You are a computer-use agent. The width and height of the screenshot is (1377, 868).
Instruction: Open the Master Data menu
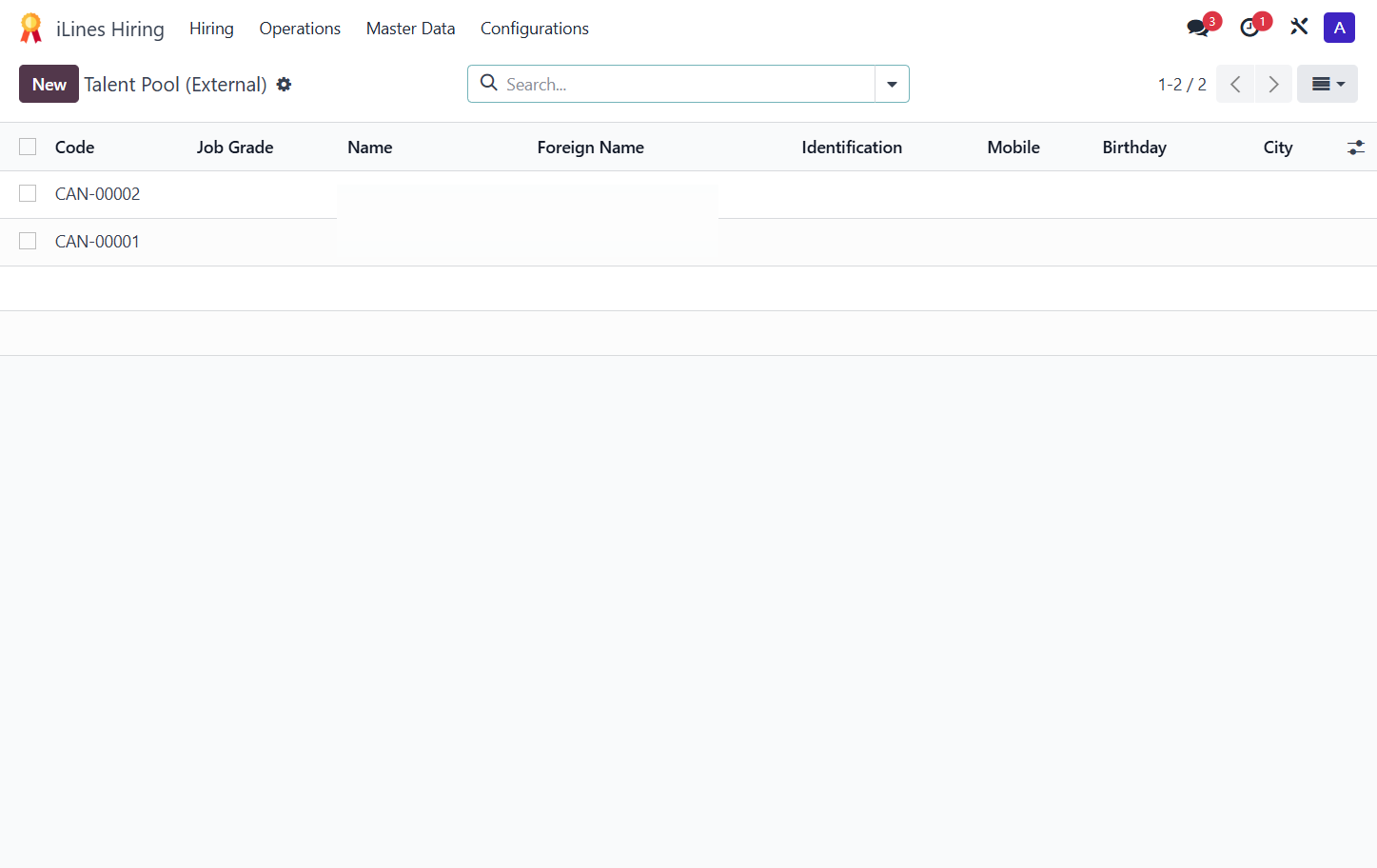(x=410, y=29)
